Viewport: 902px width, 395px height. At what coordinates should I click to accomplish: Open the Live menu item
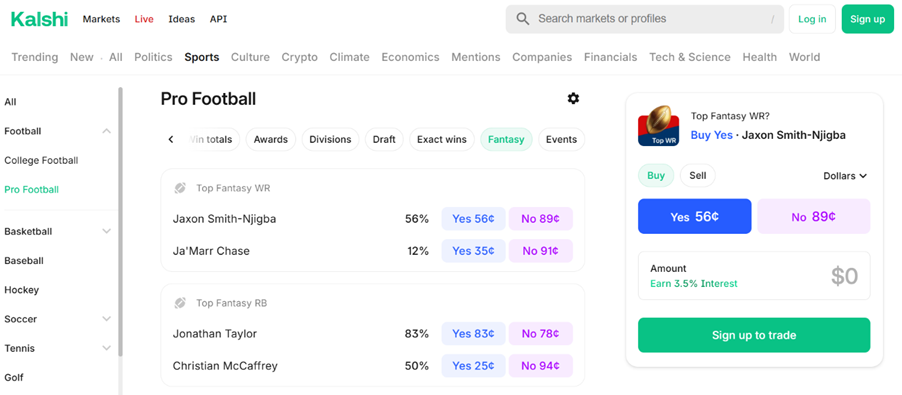144,19
